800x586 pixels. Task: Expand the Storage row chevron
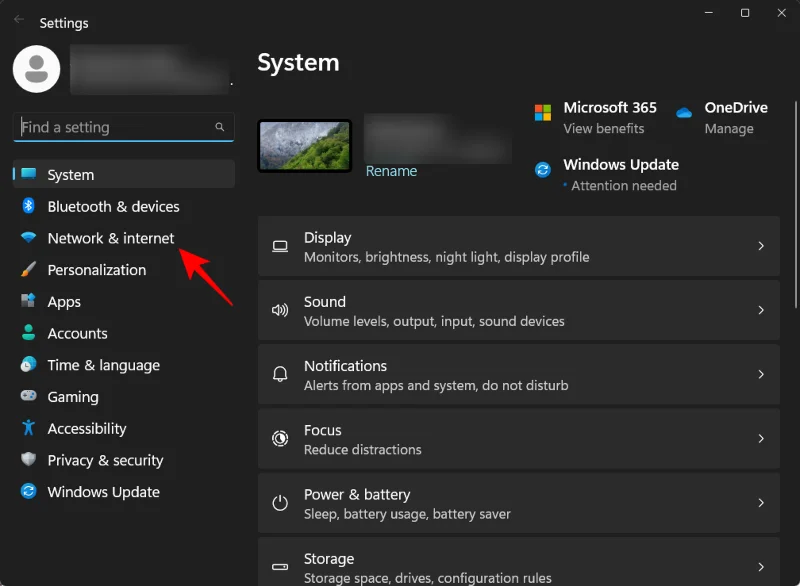click(763, 567)
